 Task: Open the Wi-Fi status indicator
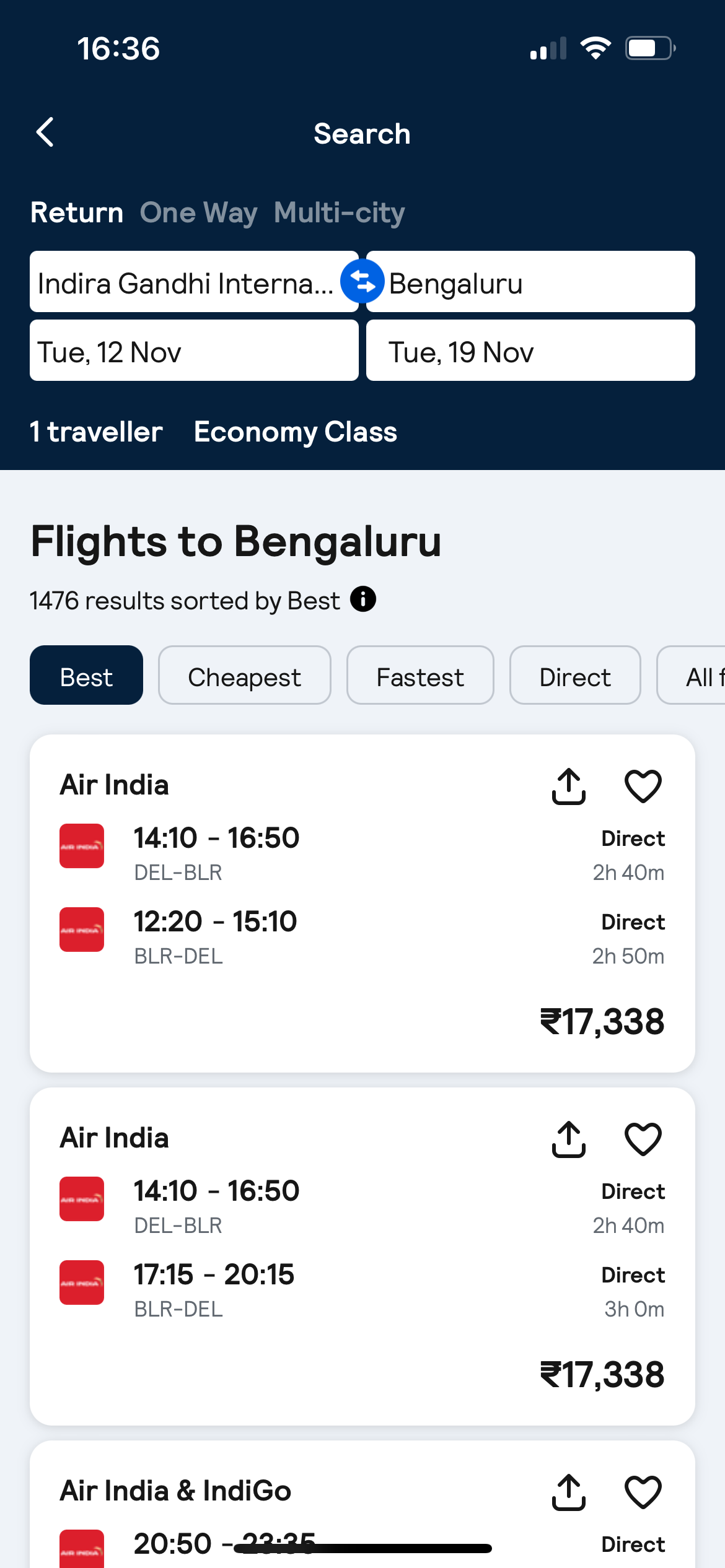pyautogui.click(x=596, y=47)
